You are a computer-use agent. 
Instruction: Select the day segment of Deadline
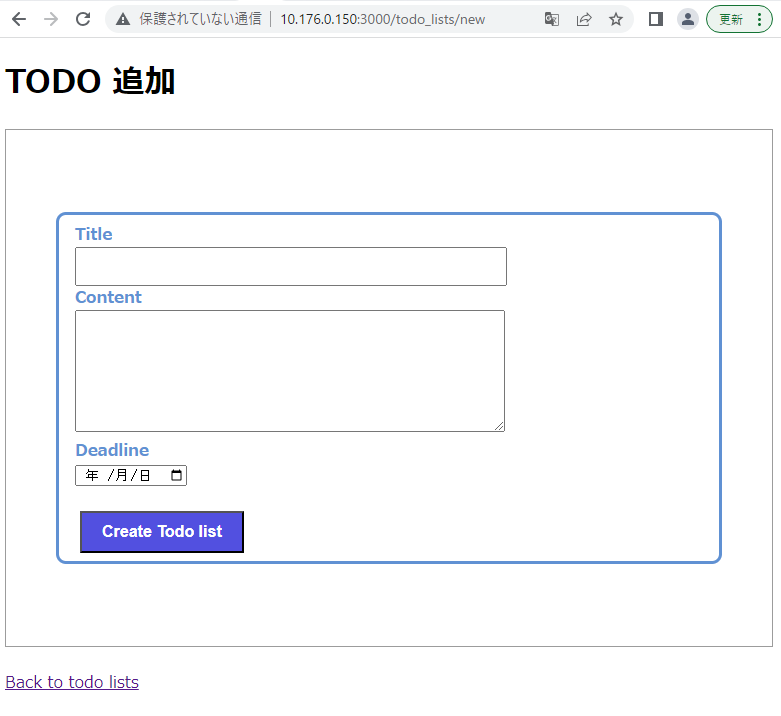[145, 476]
